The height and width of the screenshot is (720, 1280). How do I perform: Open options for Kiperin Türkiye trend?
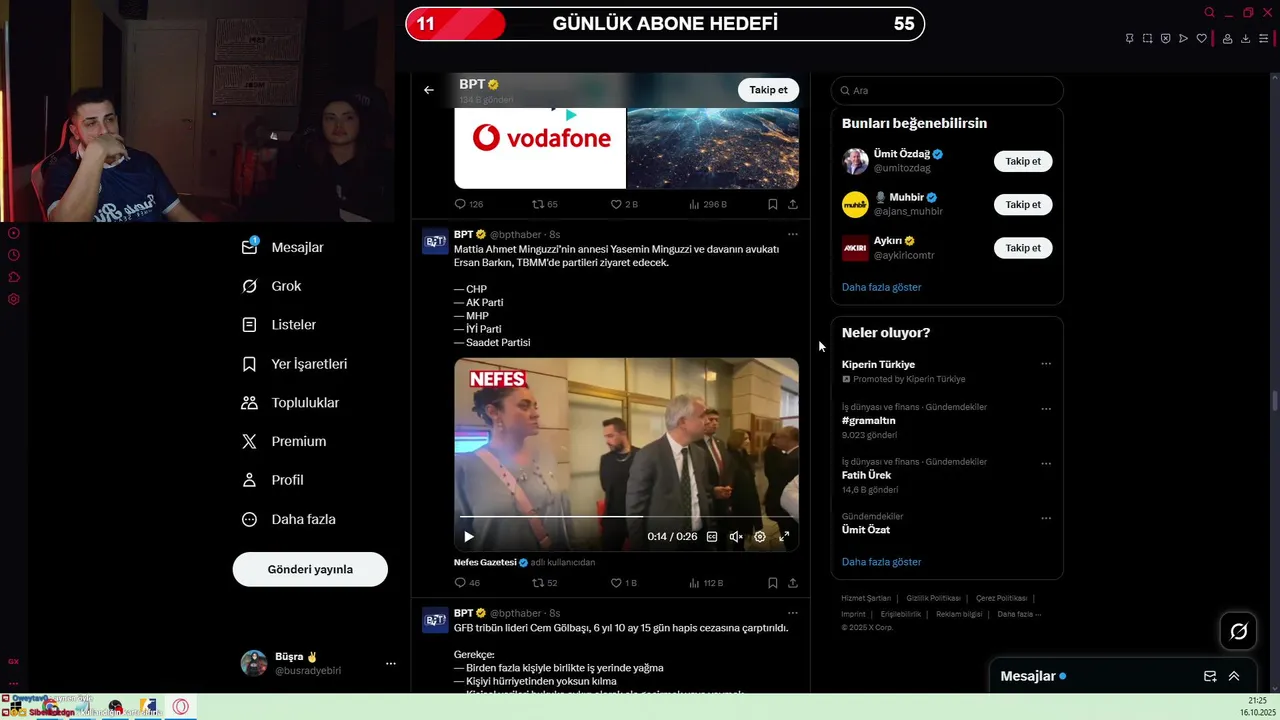tap(1046, 364)
